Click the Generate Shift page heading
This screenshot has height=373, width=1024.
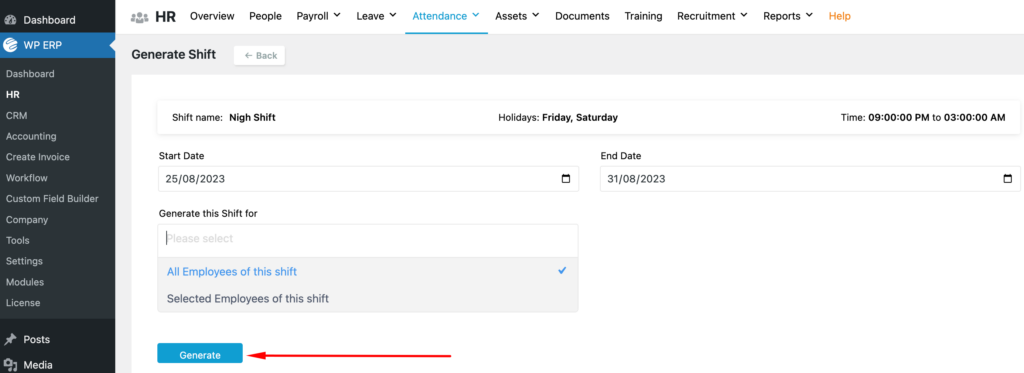[x=174, y=54]
